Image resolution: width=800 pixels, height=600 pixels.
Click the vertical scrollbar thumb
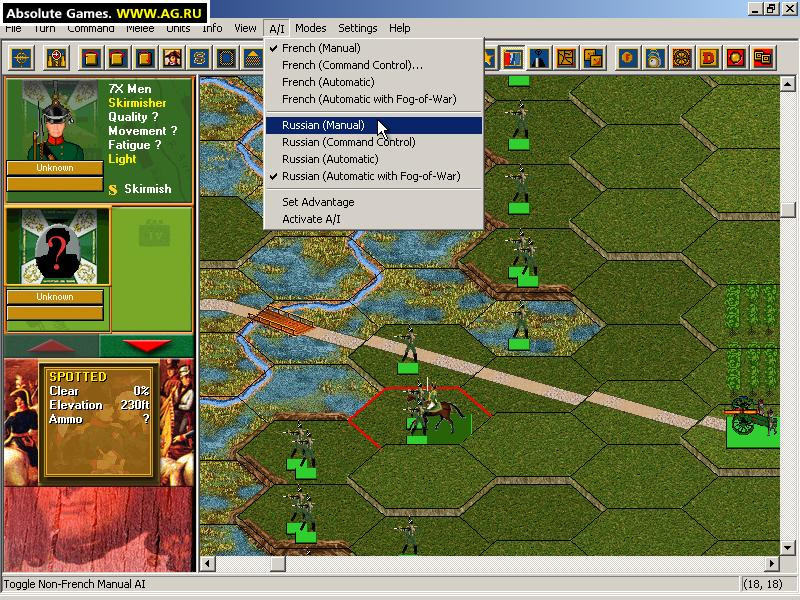click(787, 209)
